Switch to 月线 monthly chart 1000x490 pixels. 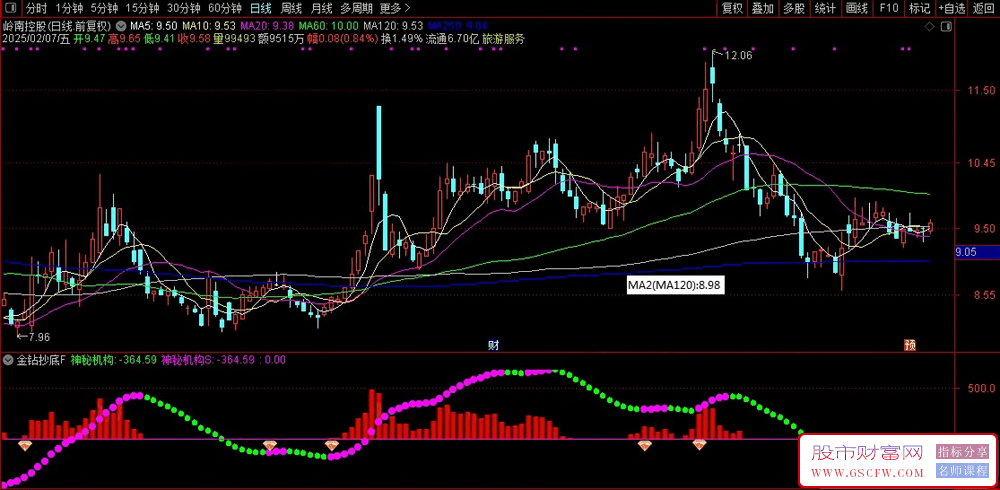click(x=321, y=8)
